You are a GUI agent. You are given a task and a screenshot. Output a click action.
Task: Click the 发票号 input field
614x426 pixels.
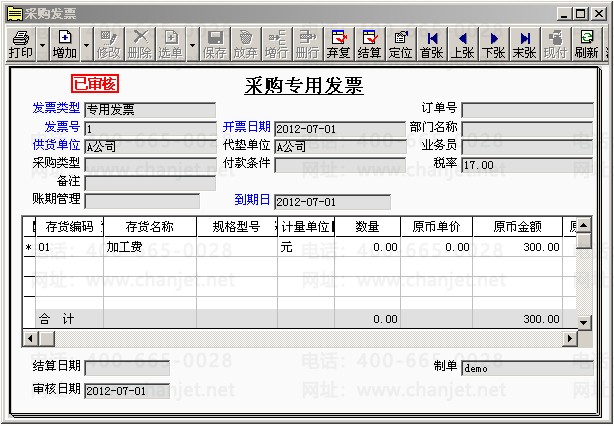point(150,129)
